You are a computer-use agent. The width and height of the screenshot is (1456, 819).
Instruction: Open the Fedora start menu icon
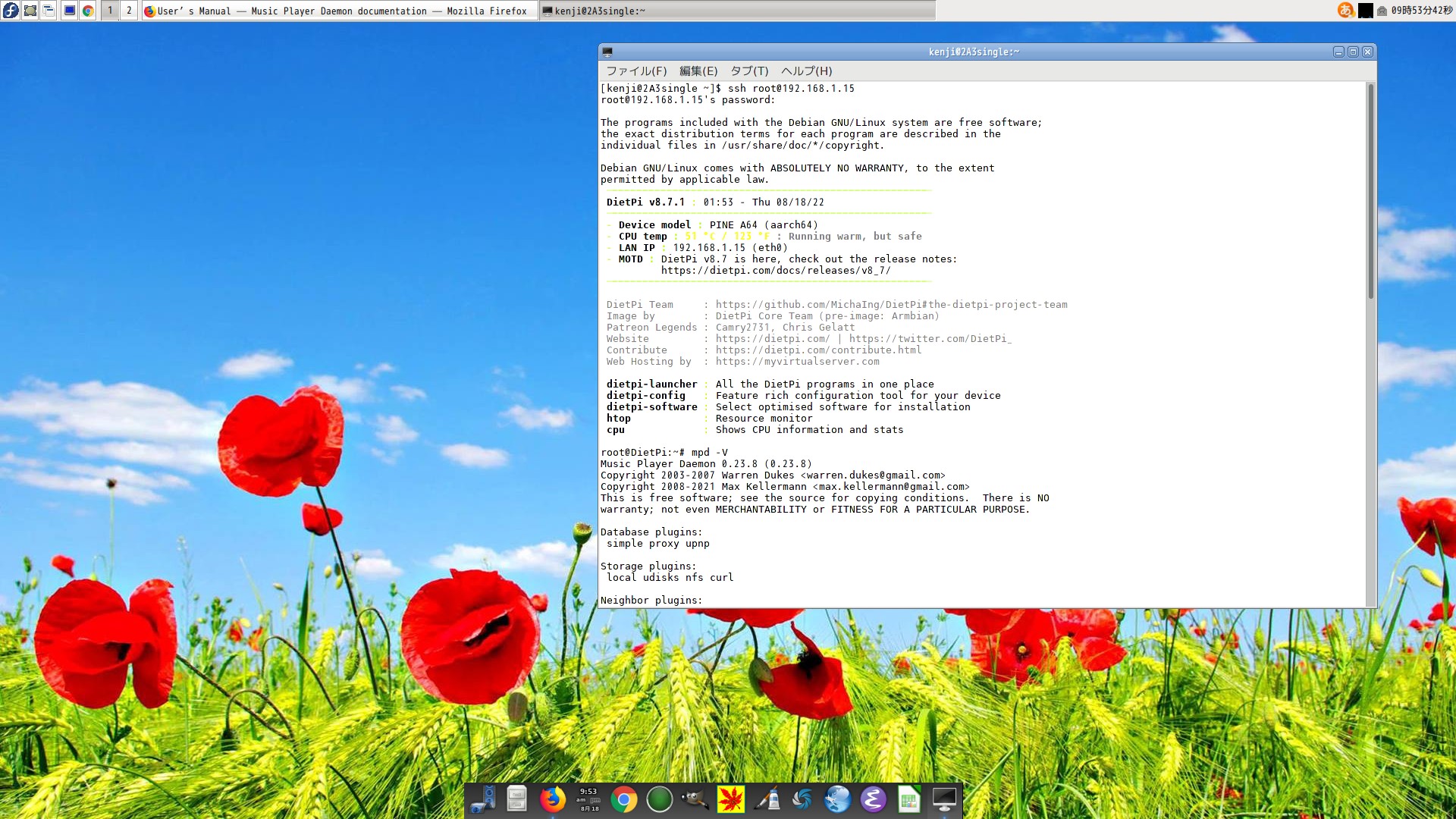11,11
